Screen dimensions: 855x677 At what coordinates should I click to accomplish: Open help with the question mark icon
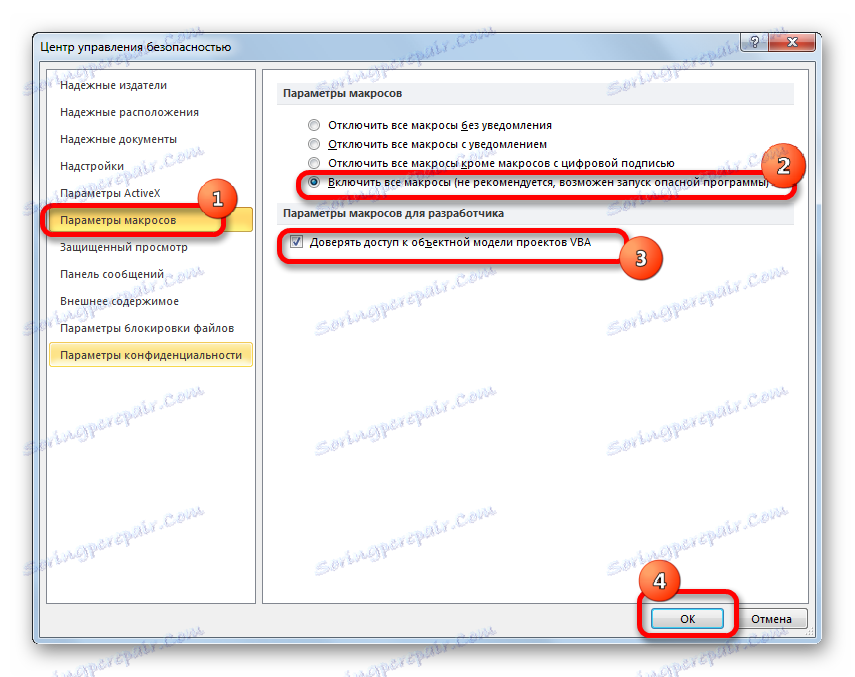tap(755, 42)
